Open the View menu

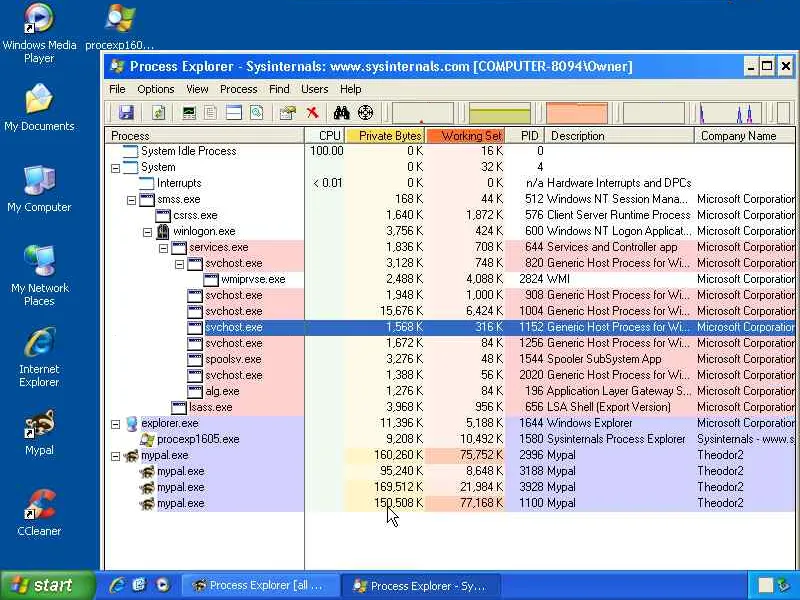[197, 89]
